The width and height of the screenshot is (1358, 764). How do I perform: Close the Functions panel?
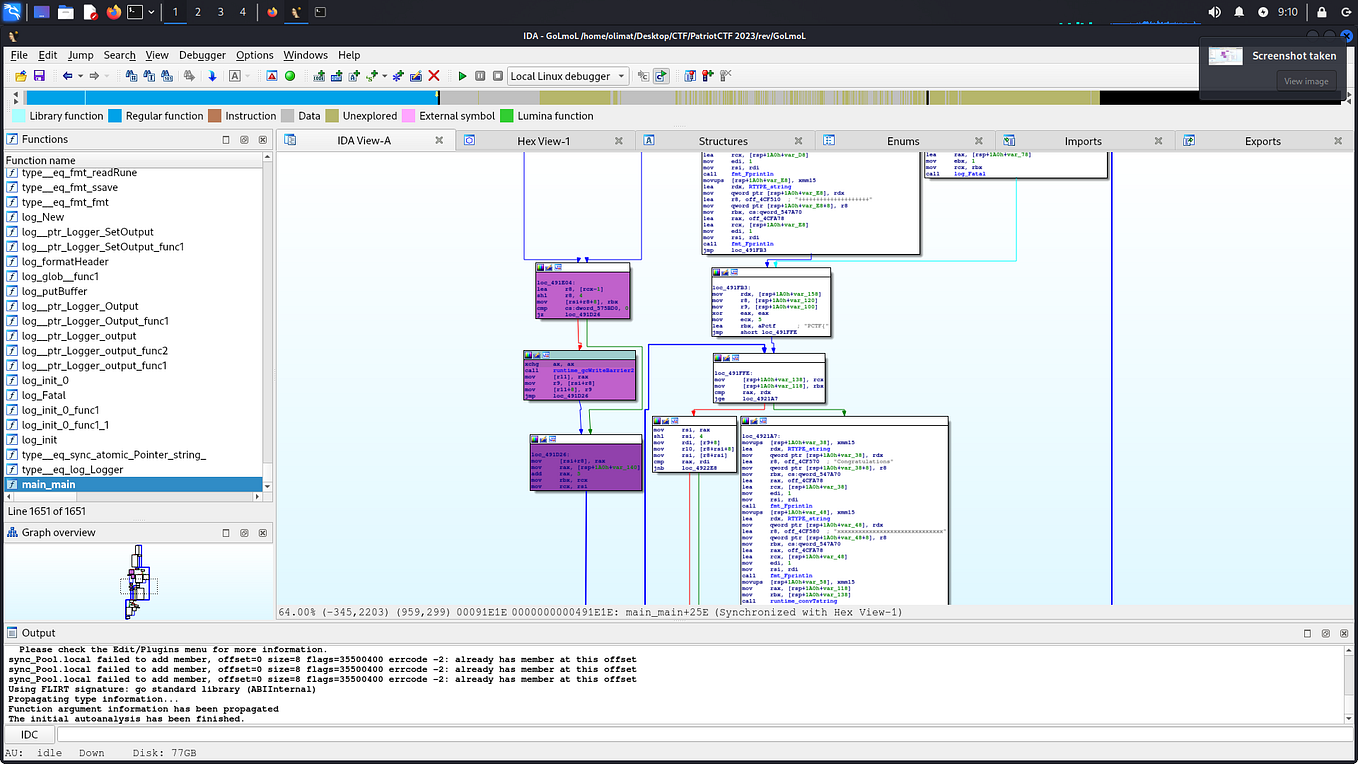click(x=261, y=140)
